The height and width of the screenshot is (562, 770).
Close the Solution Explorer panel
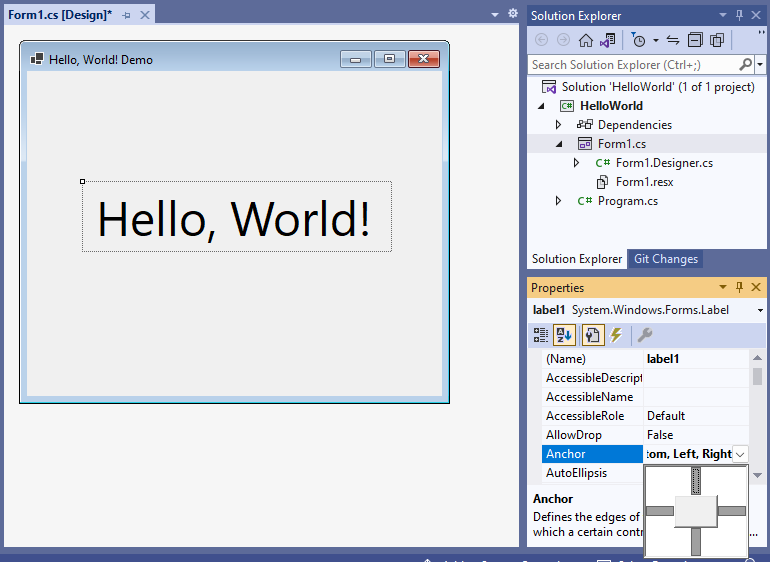pyautogui.click(x=756, y=15)
